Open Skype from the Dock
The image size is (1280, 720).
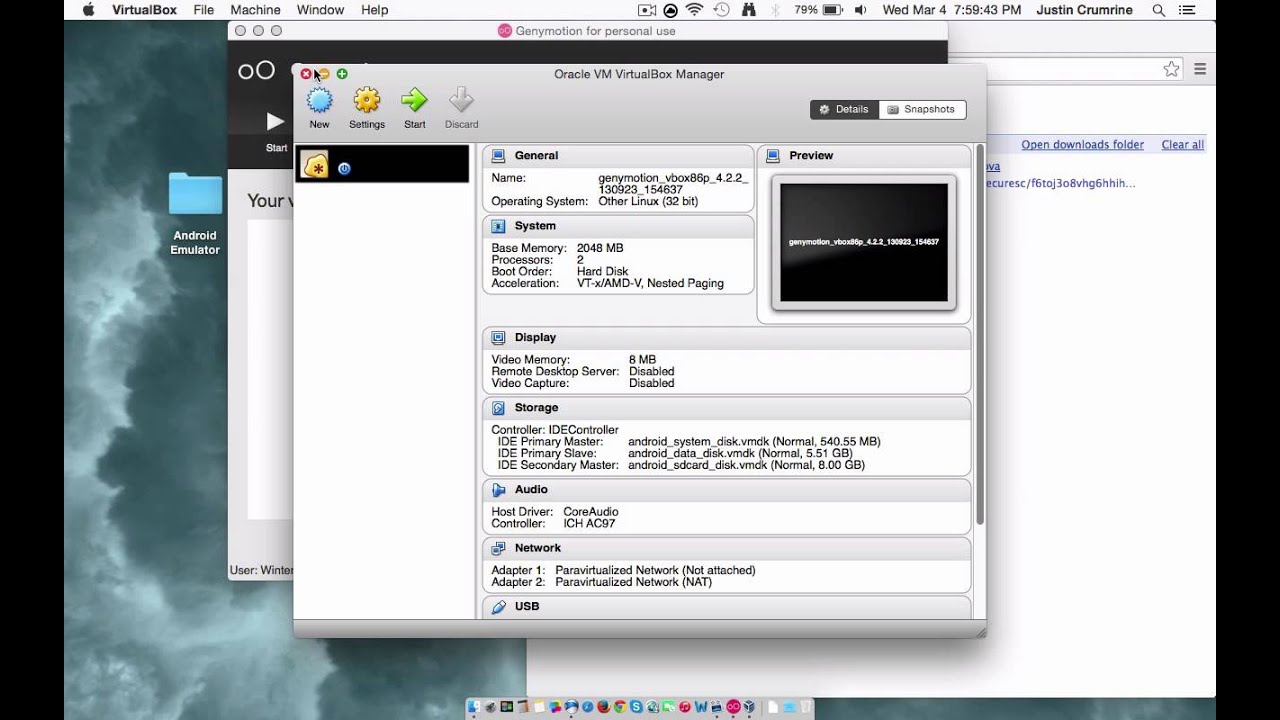[636, 707]
